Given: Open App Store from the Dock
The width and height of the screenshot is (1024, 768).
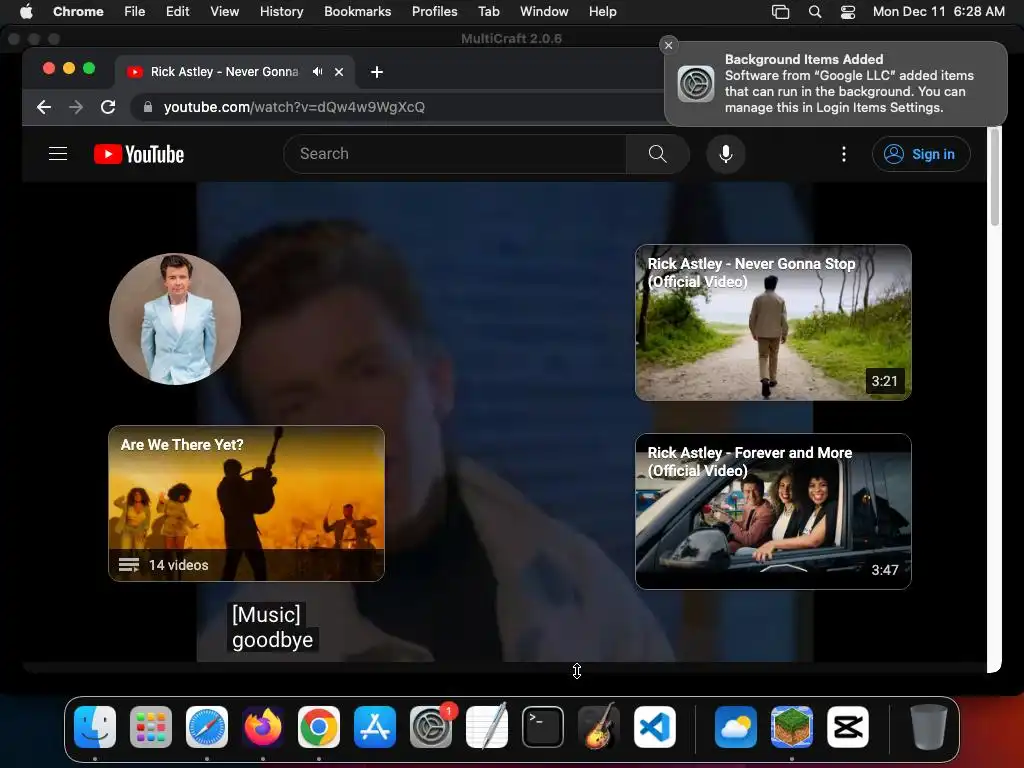Looking at the screenshot, I should [x=375, y=727].
